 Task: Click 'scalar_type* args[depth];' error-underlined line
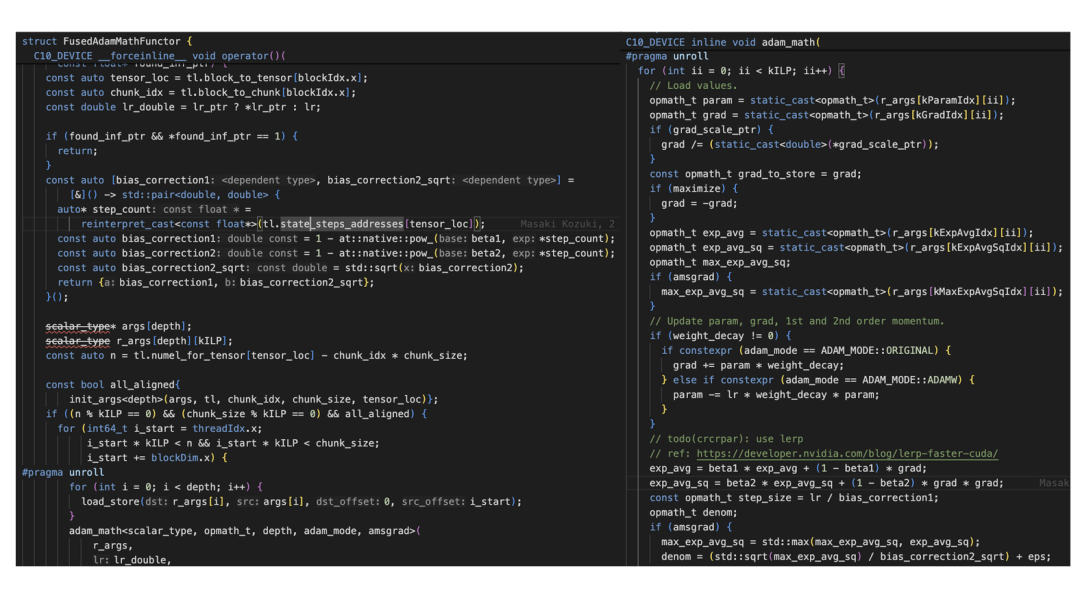(118, 326)
